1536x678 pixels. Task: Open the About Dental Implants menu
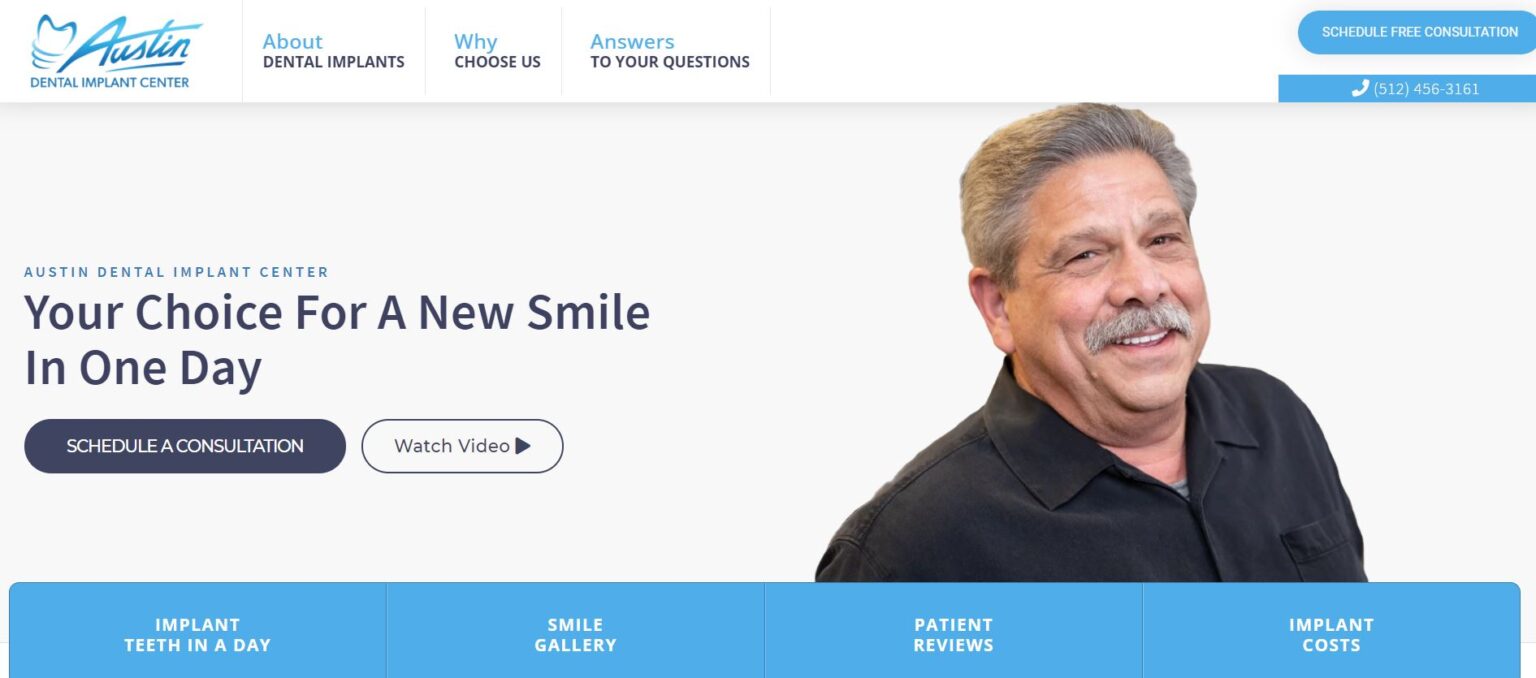(334, 51)
